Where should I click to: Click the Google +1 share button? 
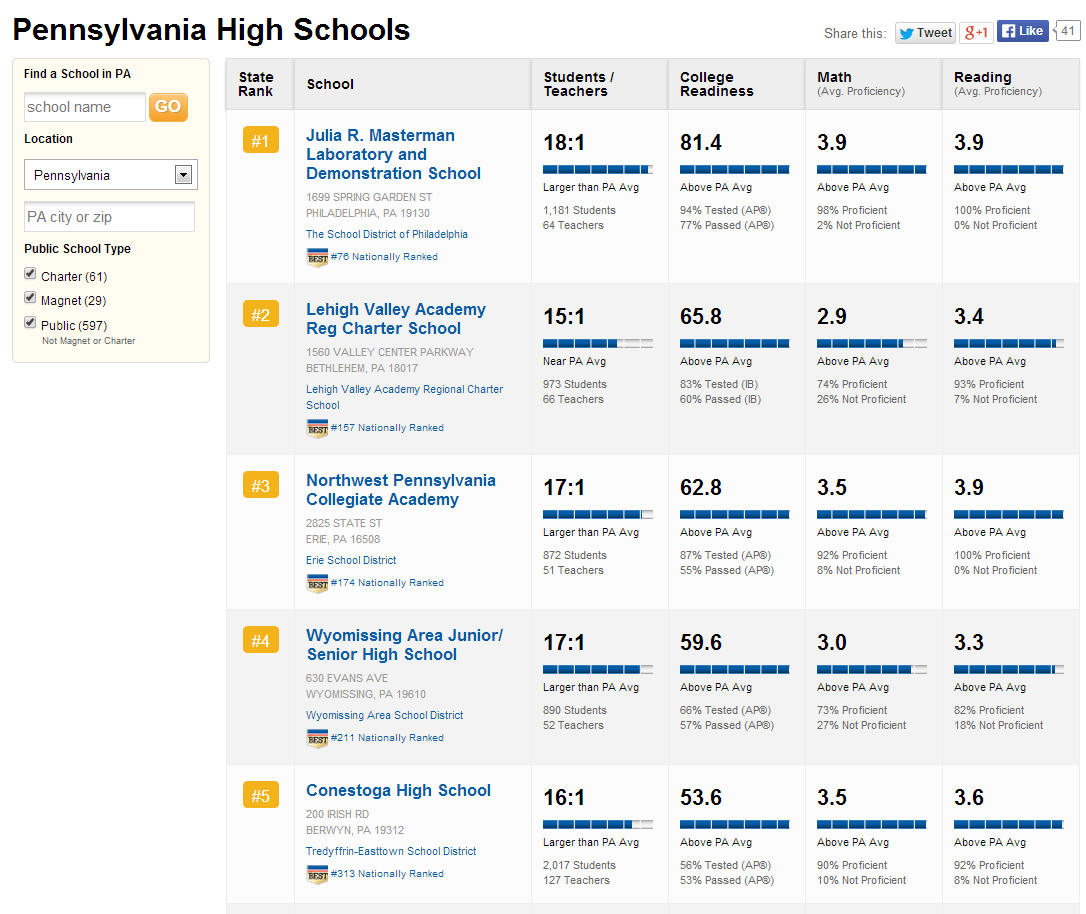(x=976, y=33)
